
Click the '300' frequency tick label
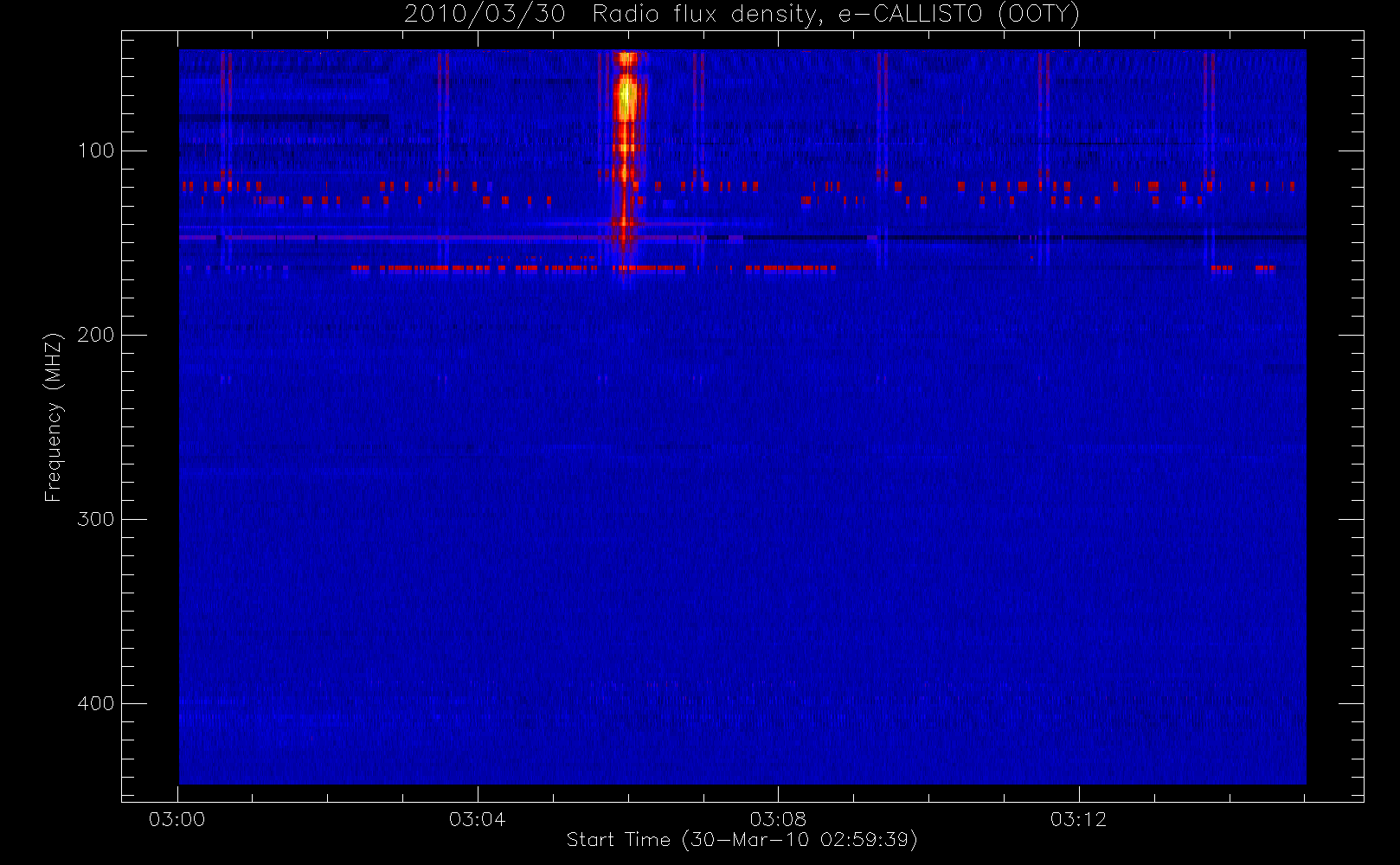(95, 519)
